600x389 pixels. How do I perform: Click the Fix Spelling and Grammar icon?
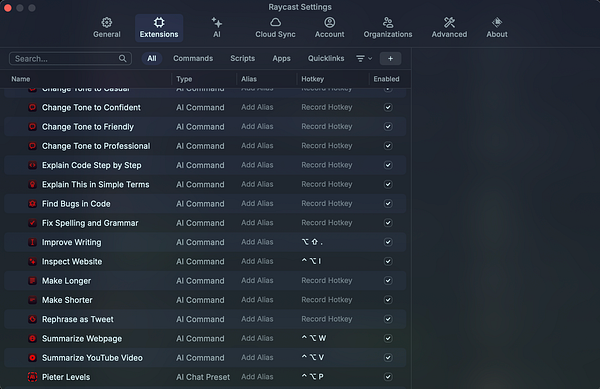[x=33, y=223]
